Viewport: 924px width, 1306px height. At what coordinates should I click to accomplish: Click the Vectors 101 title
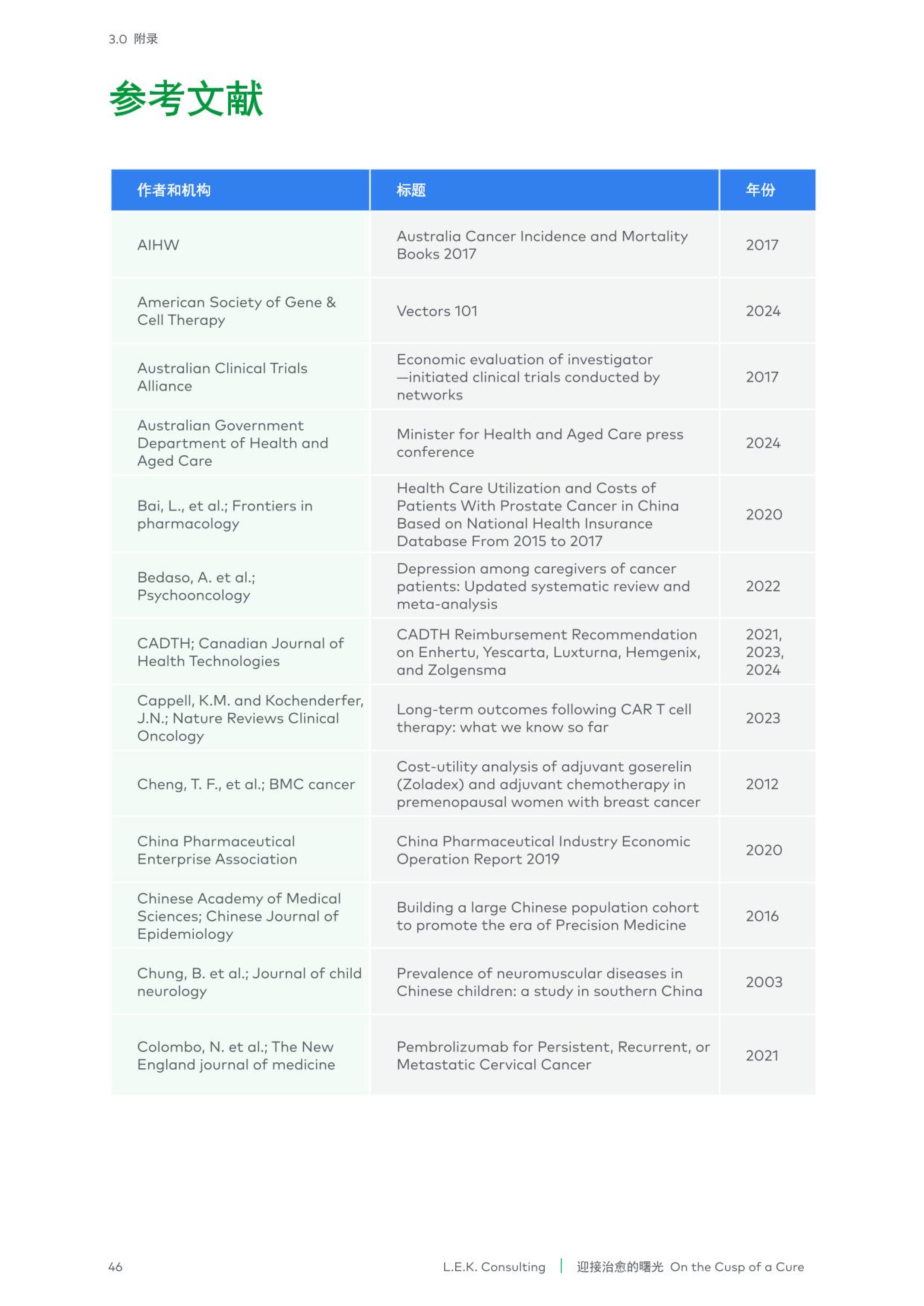[x=436, y=311]
